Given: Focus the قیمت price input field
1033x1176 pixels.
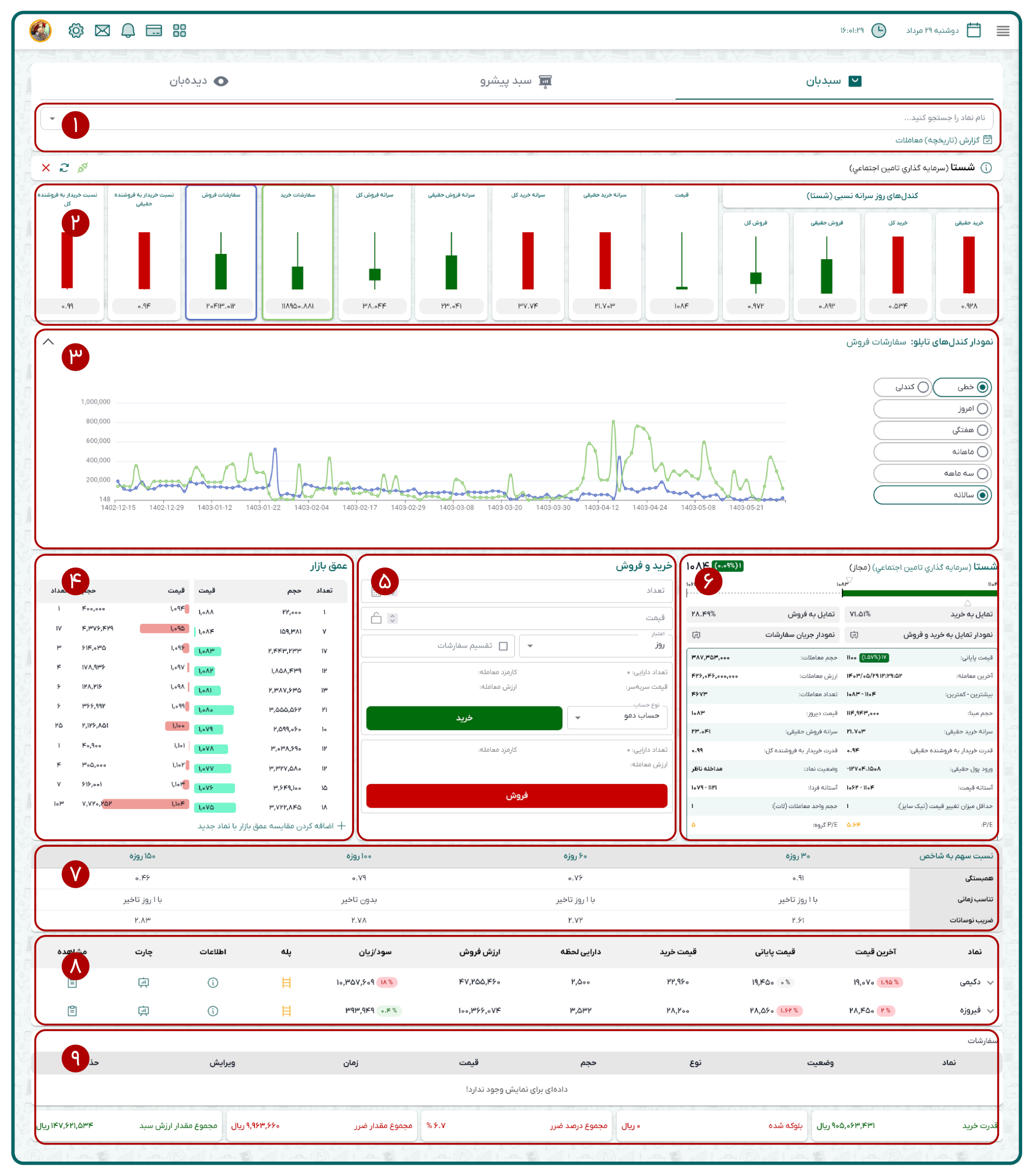Looking at the screenshot, I should tap(517, 618).
